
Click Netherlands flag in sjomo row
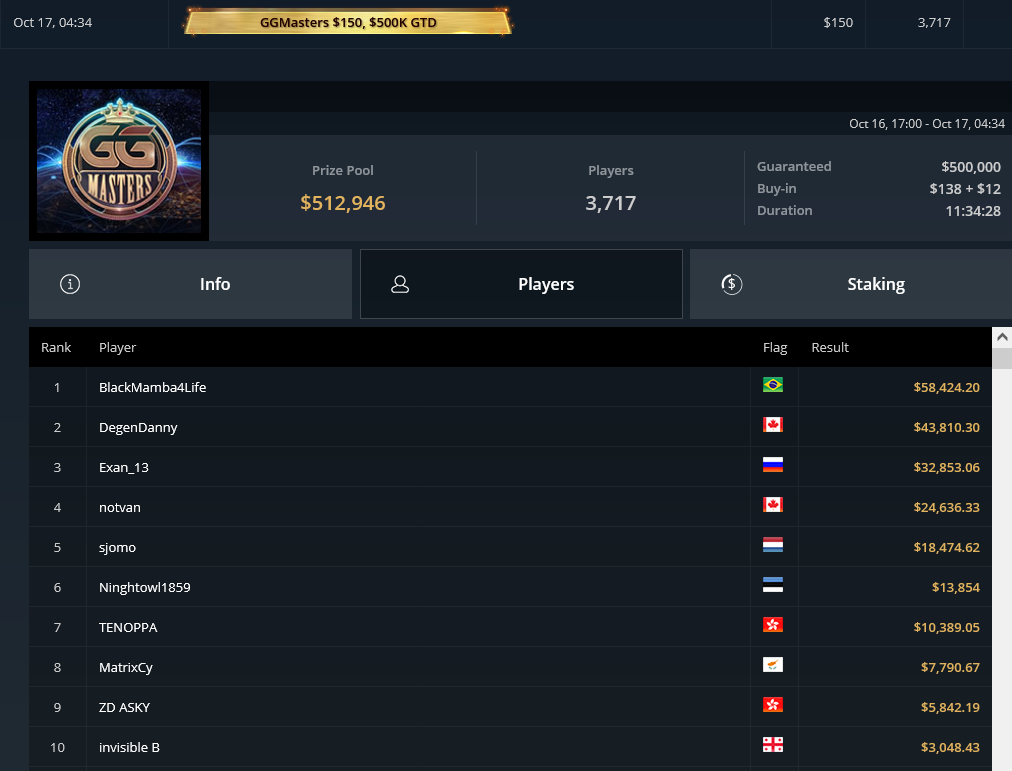773,545
